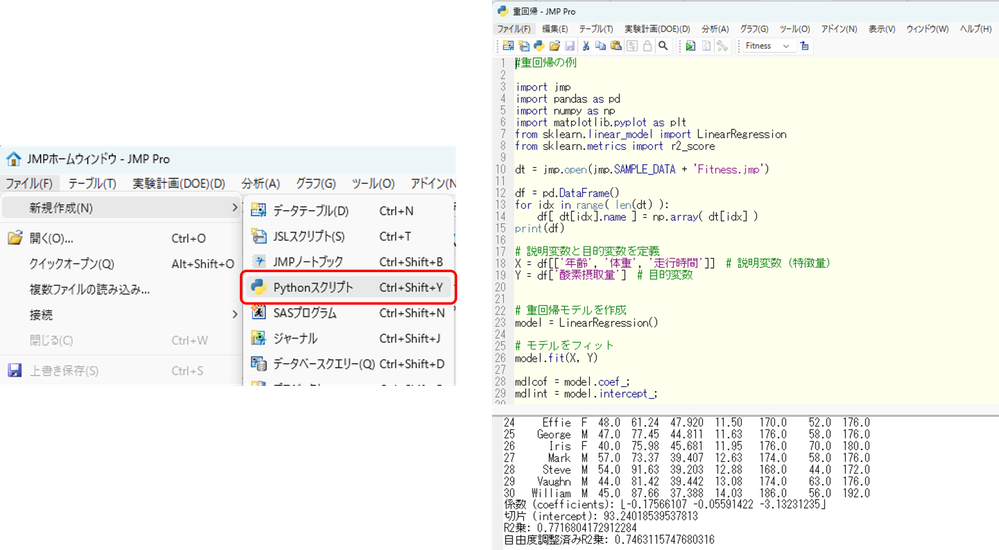
Task: Open テーブル(T) menu in JMP Home Window
Action: (92, 184)
